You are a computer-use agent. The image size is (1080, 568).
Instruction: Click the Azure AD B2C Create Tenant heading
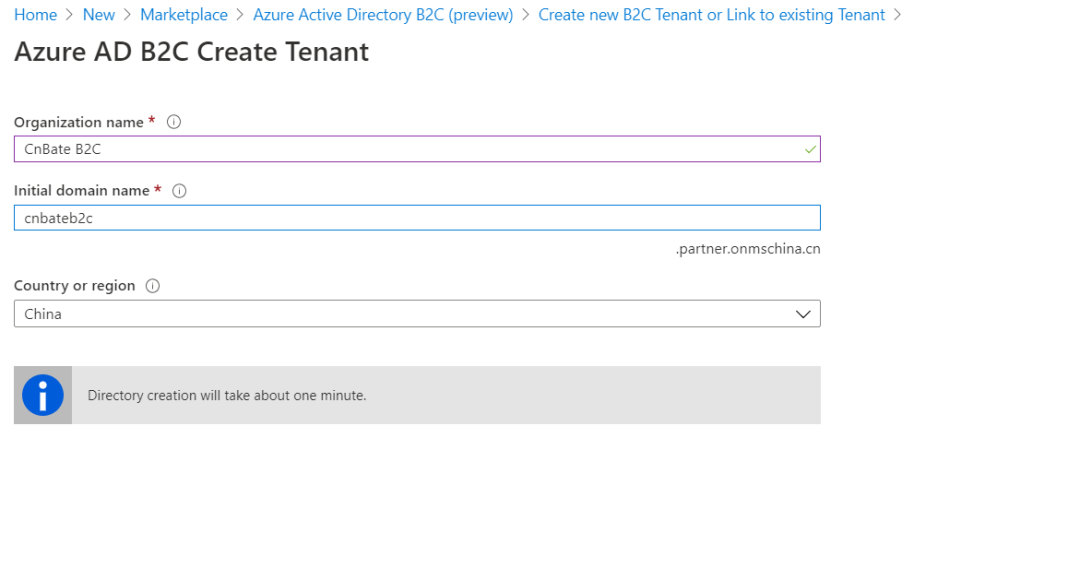coord(191,52)
